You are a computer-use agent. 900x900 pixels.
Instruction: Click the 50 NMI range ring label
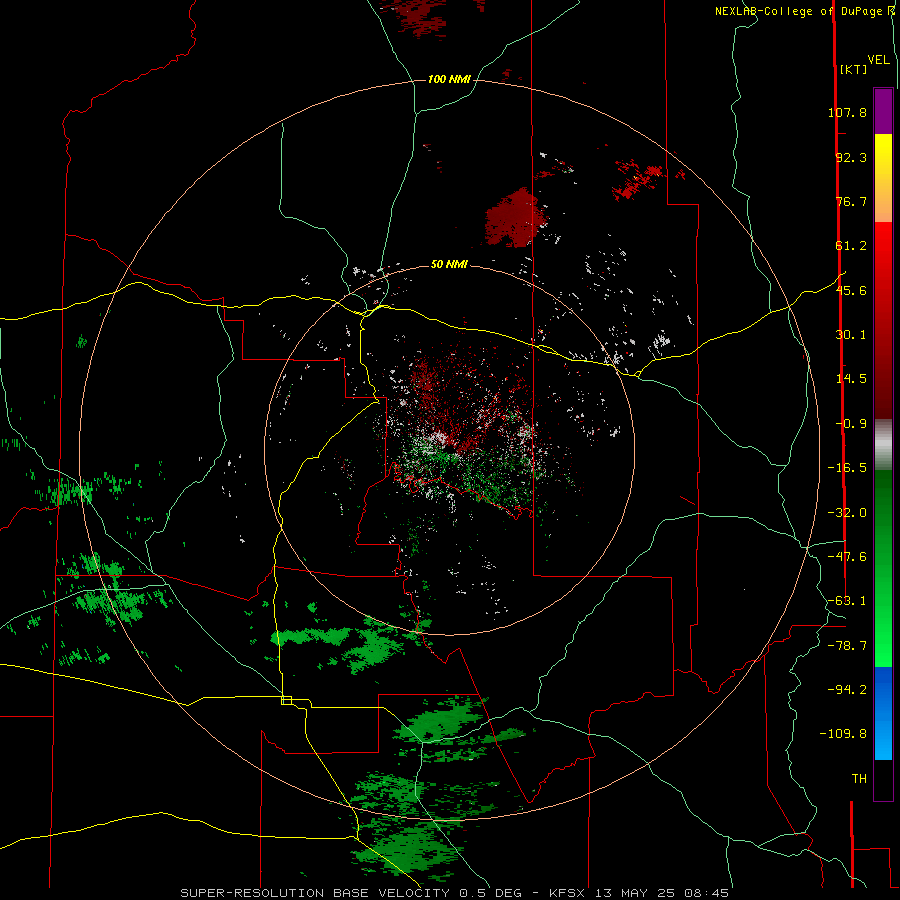449,264
